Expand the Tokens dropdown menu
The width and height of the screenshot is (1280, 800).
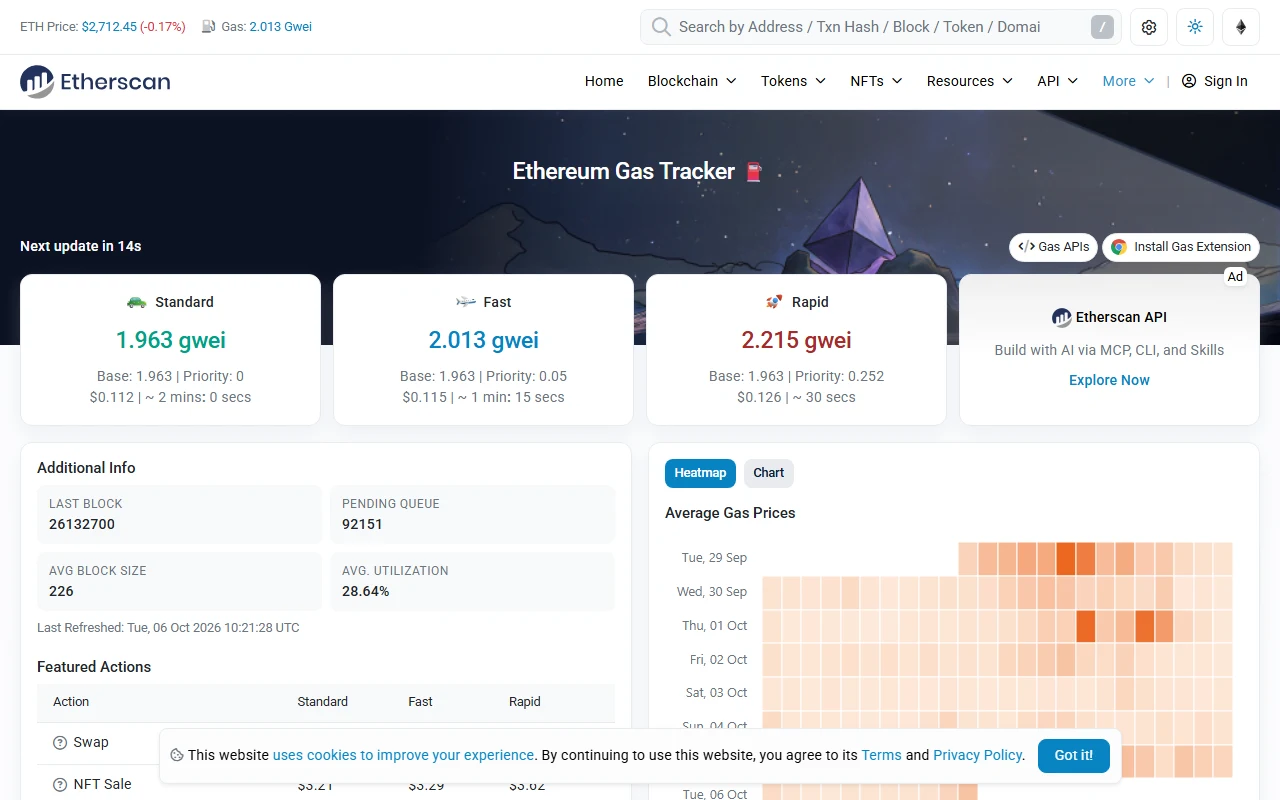pyautogui.click(x=793, y=81)
